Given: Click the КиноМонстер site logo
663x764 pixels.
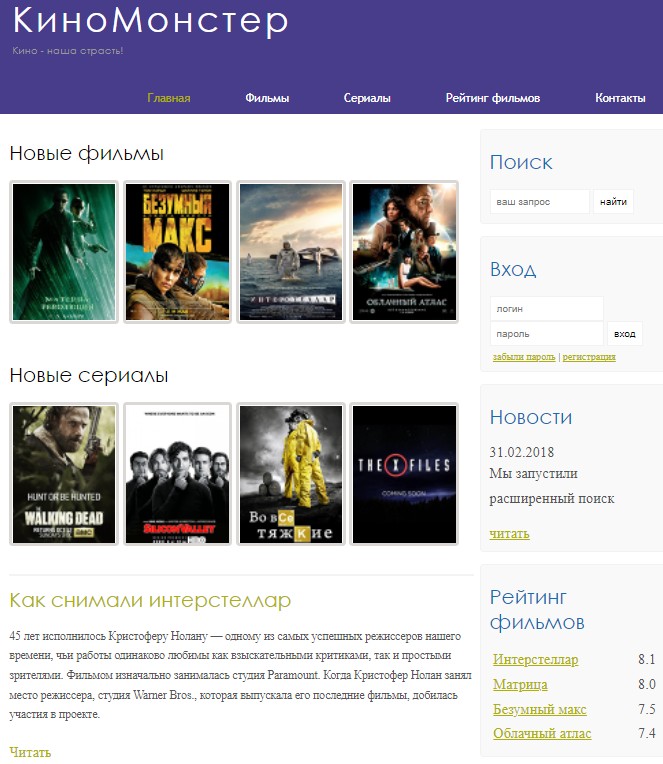Looking at the screenshot, I should [150, 21].
